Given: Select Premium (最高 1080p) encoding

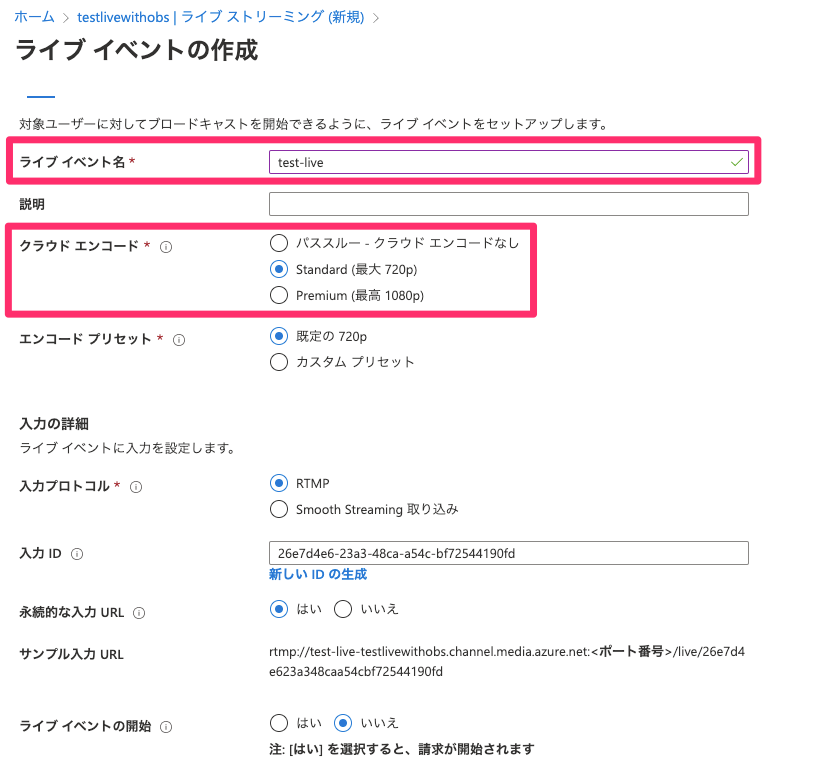Looking at the screenshot, I should 279,295.
